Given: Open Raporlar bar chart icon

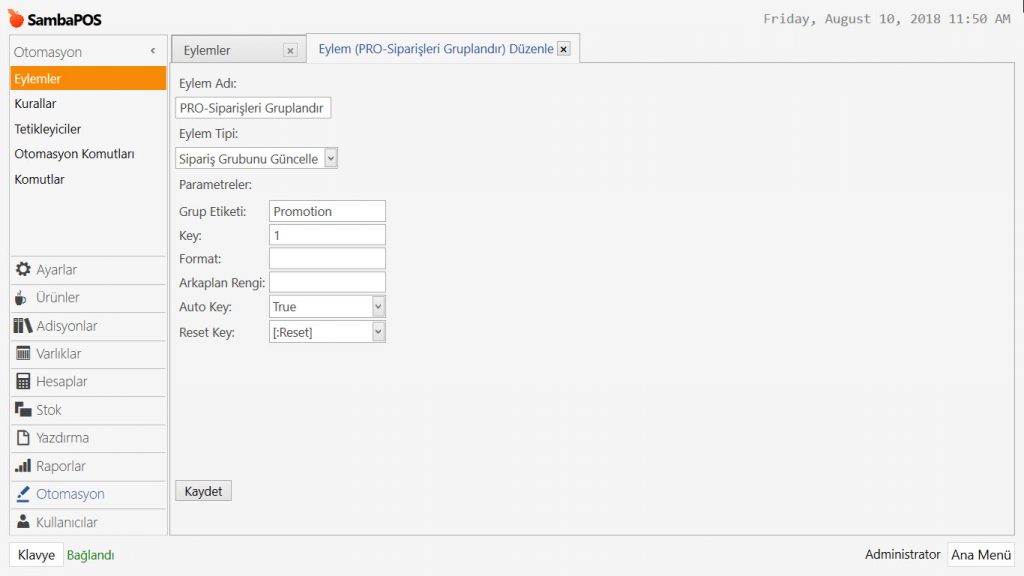Looking at the screenshot, I should point(23,466).
